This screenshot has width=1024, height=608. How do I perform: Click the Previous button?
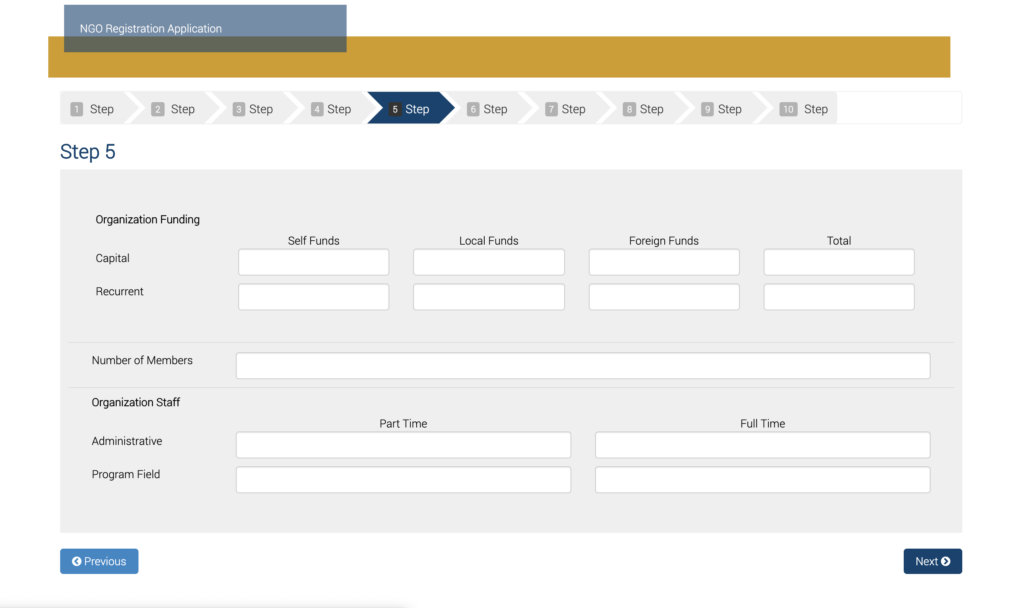pyautogui.click(x=99, y=561)
